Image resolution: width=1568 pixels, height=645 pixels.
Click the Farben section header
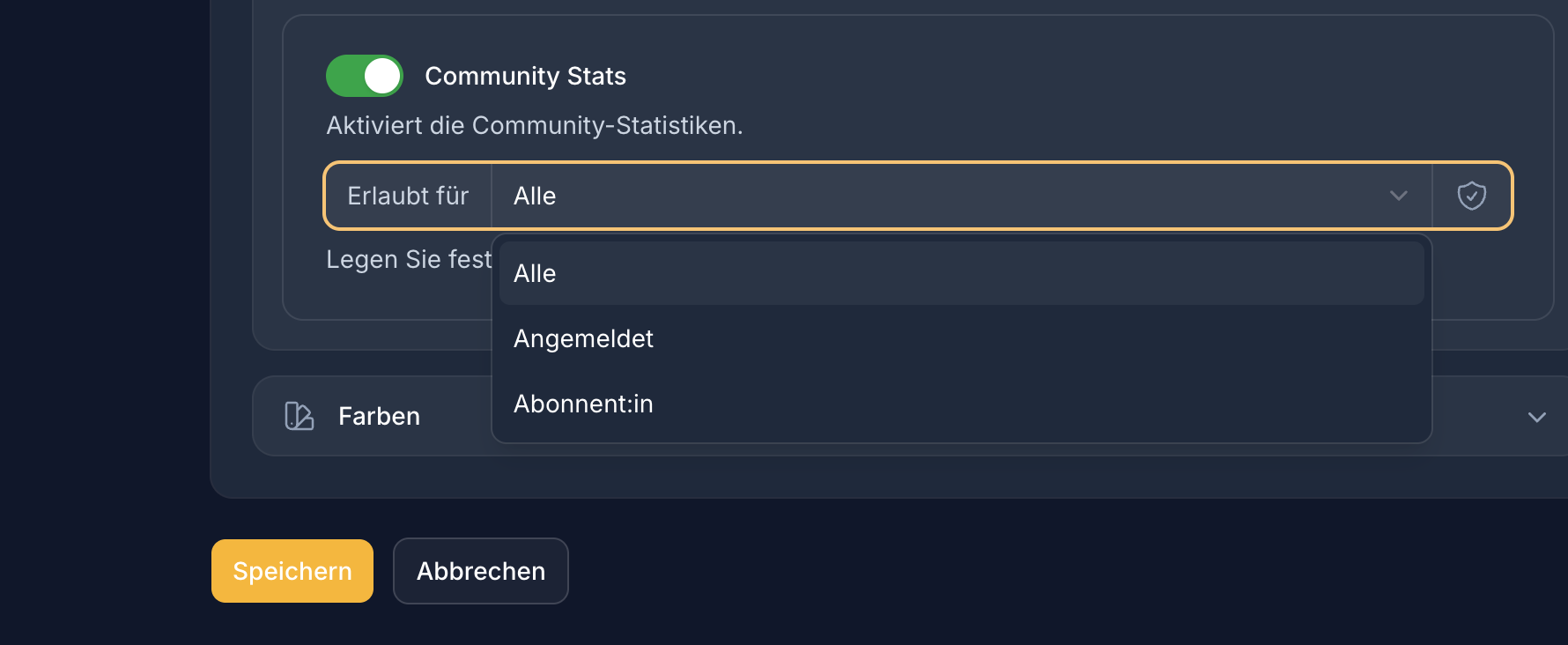[378, 416]
